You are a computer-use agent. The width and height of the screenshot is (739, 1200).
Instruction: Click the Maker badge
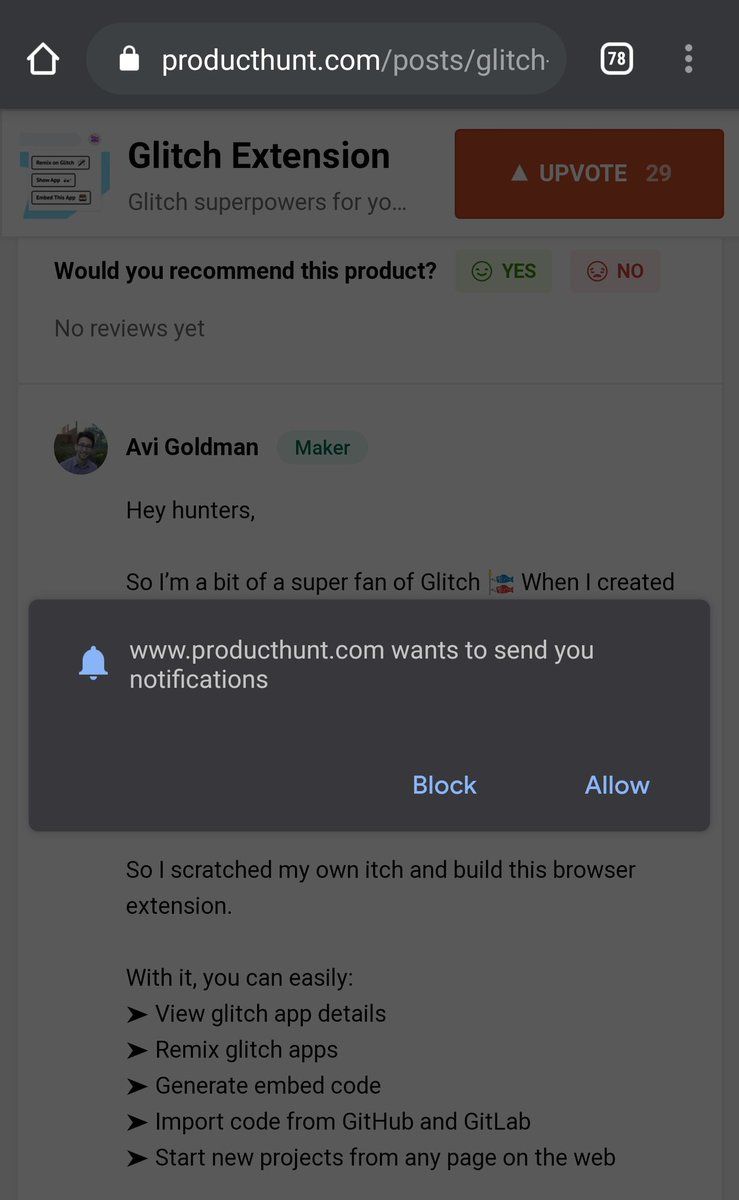322,447
